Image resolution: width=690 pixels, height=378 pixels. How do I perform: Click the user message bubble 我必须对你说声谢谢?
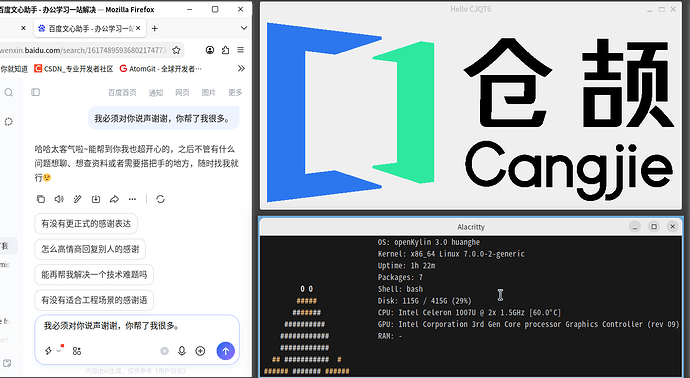(163, 118)
